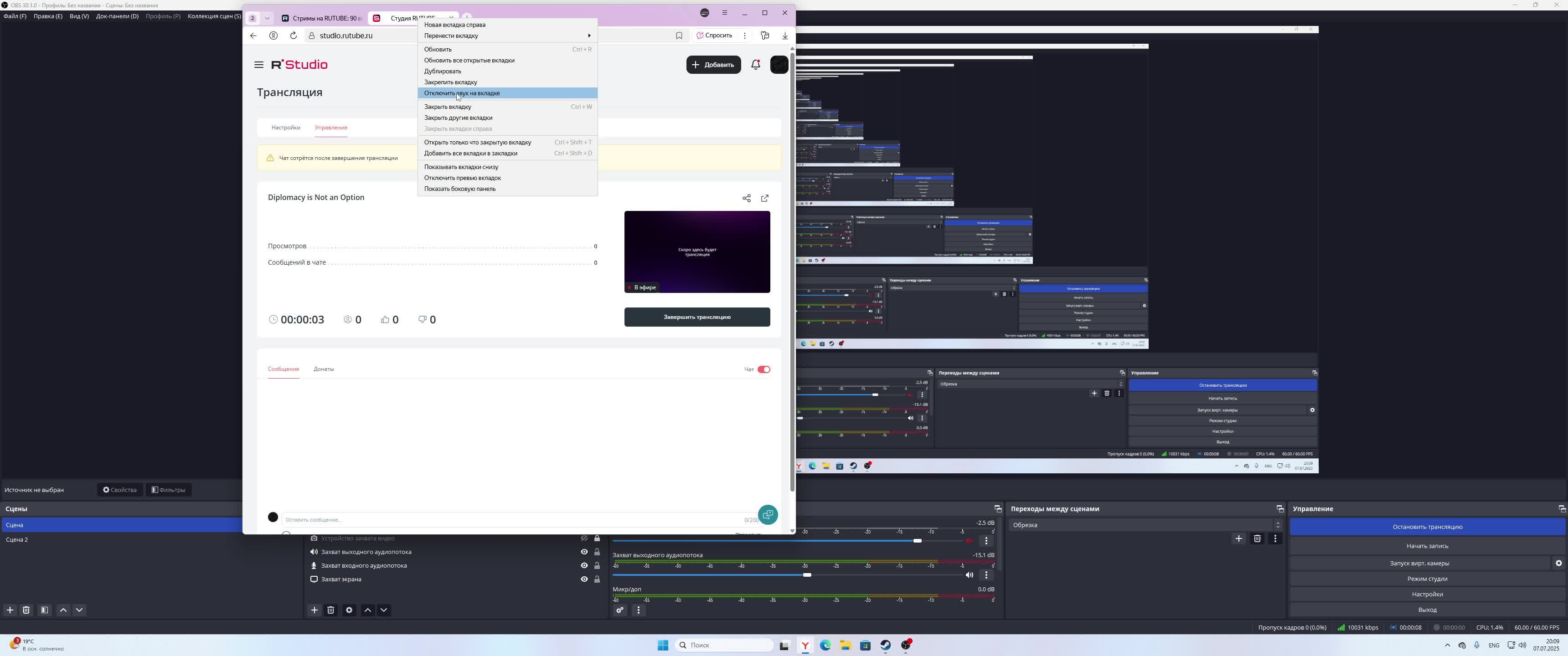Open source properties gear icon
Viewport: 1568px width, 656px height.
coord(349,610)
